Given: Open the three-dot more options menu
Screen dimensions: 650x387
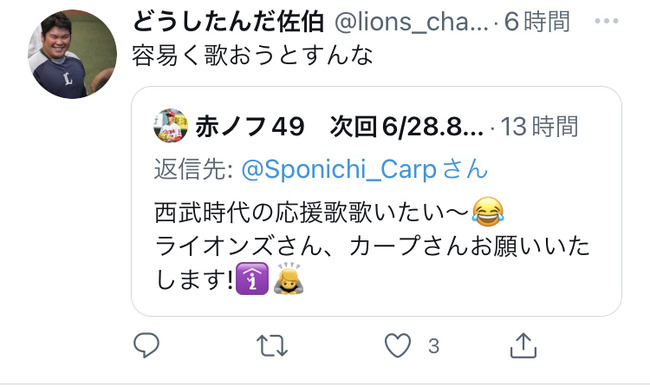Looking at the screenshot, I should [x=606, y=21].
